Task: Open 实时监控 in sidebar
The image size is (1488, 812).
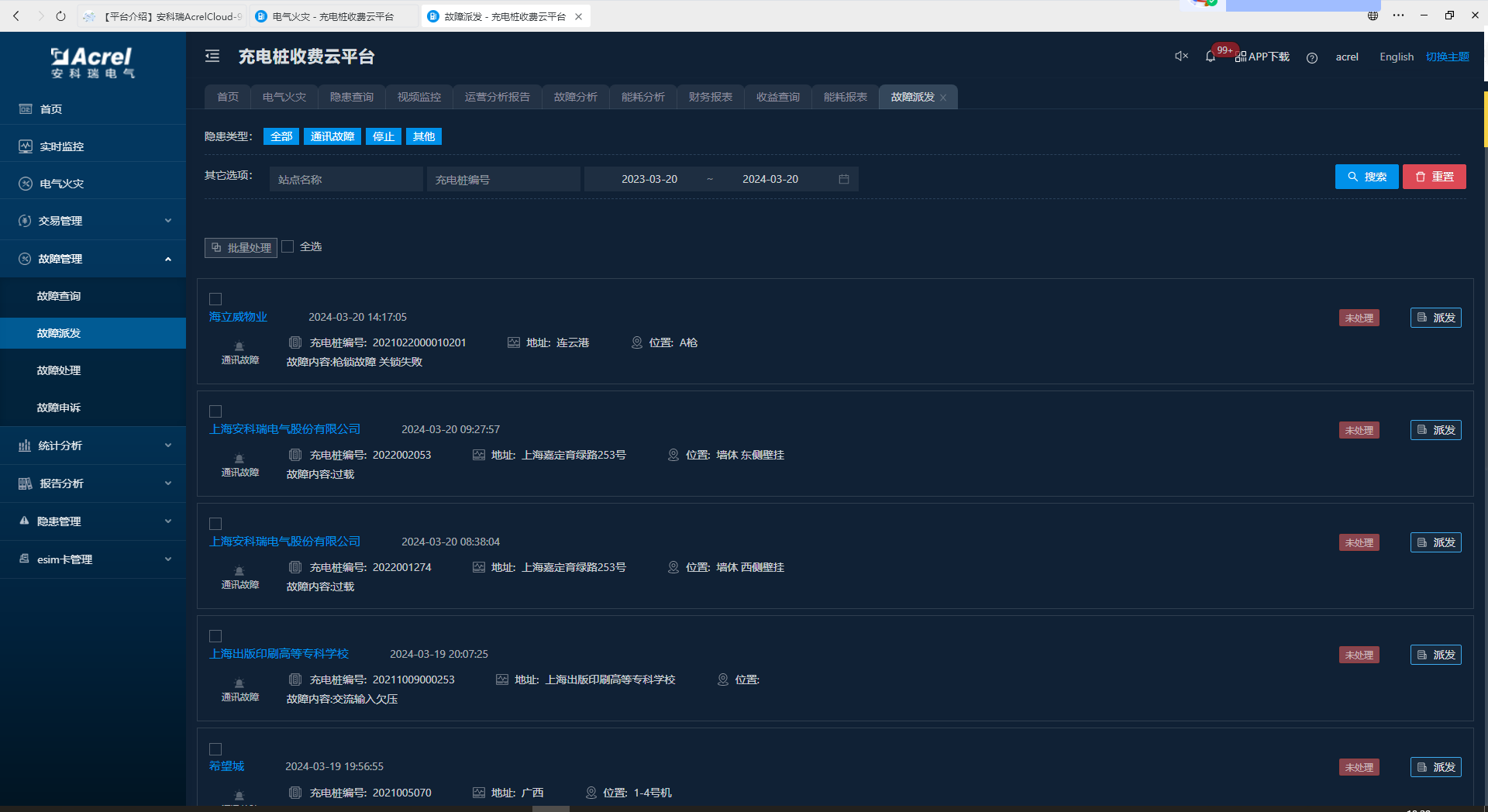Action: [x=62, y=146]
